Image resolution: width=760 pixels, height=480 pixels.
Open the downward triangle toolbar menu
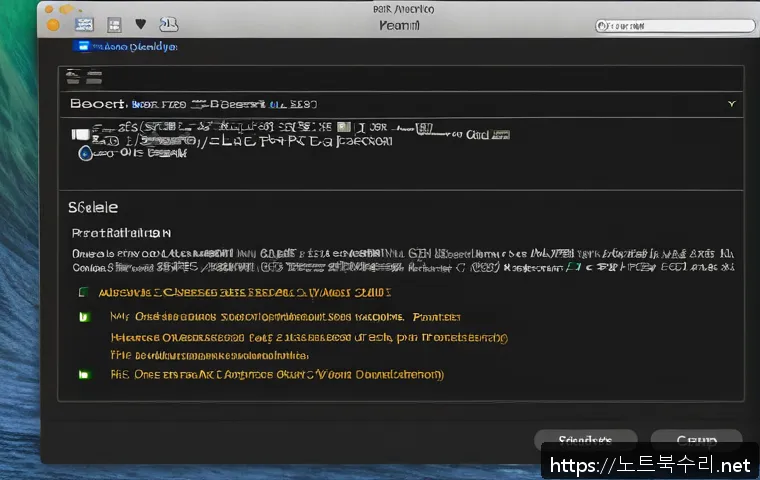coord(141,23)
